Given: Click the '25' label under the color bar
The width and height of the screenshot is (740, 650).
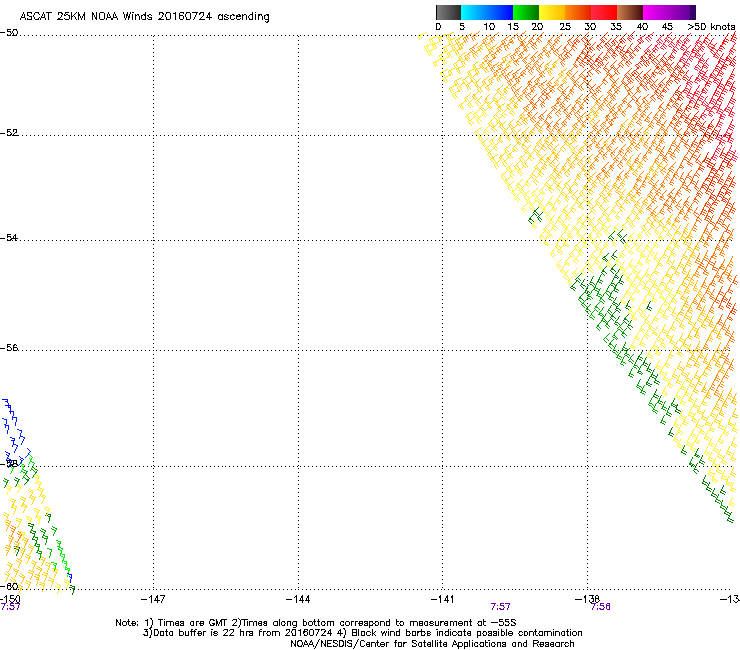Looking at the screenshot, I should (565, 27).
